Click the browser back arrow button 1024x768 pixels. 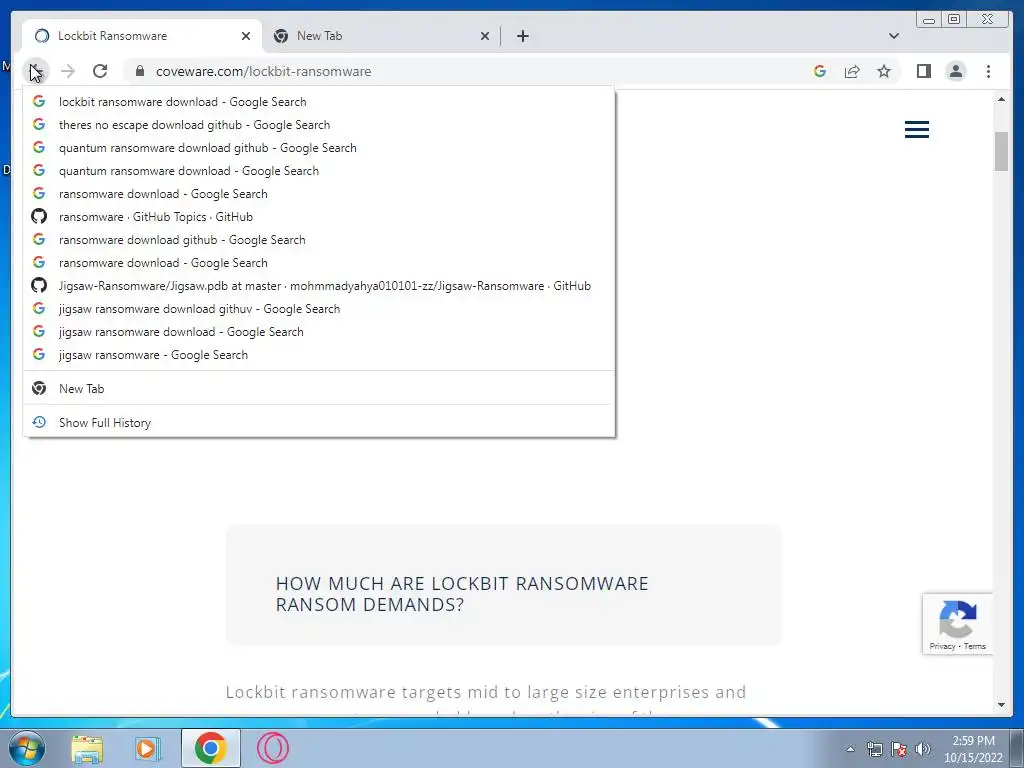click(x=35, y=71)
